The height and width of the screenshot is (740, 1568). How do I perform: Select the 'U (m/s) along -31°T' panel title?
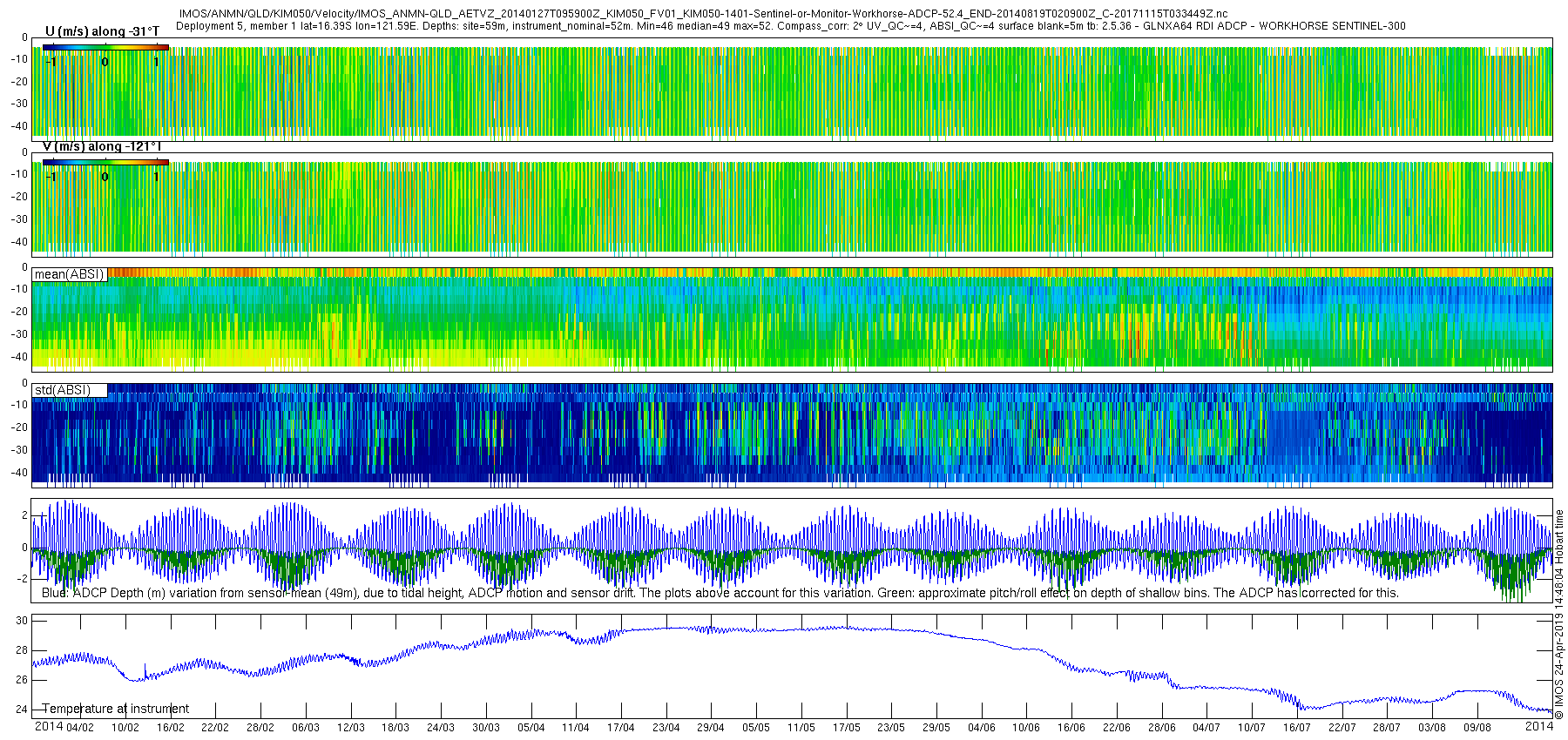coord(102,31)
